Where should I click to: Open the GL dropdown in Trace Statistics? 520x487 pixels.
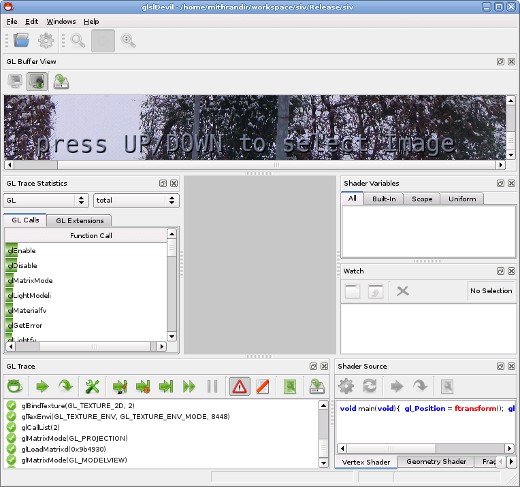click(x=46, y=200)
